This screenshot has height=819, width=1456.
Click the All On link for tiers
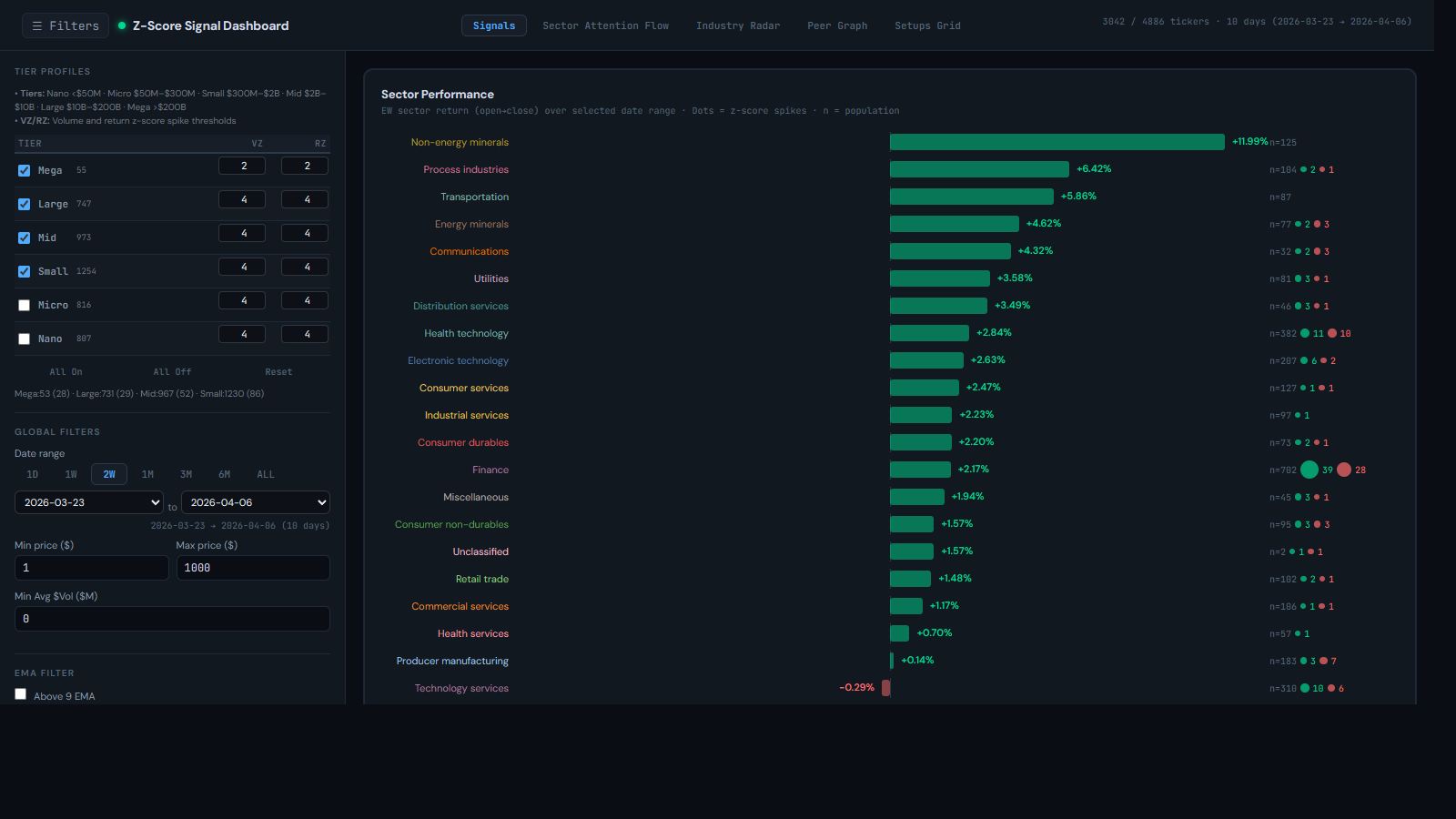pos(66,371)
